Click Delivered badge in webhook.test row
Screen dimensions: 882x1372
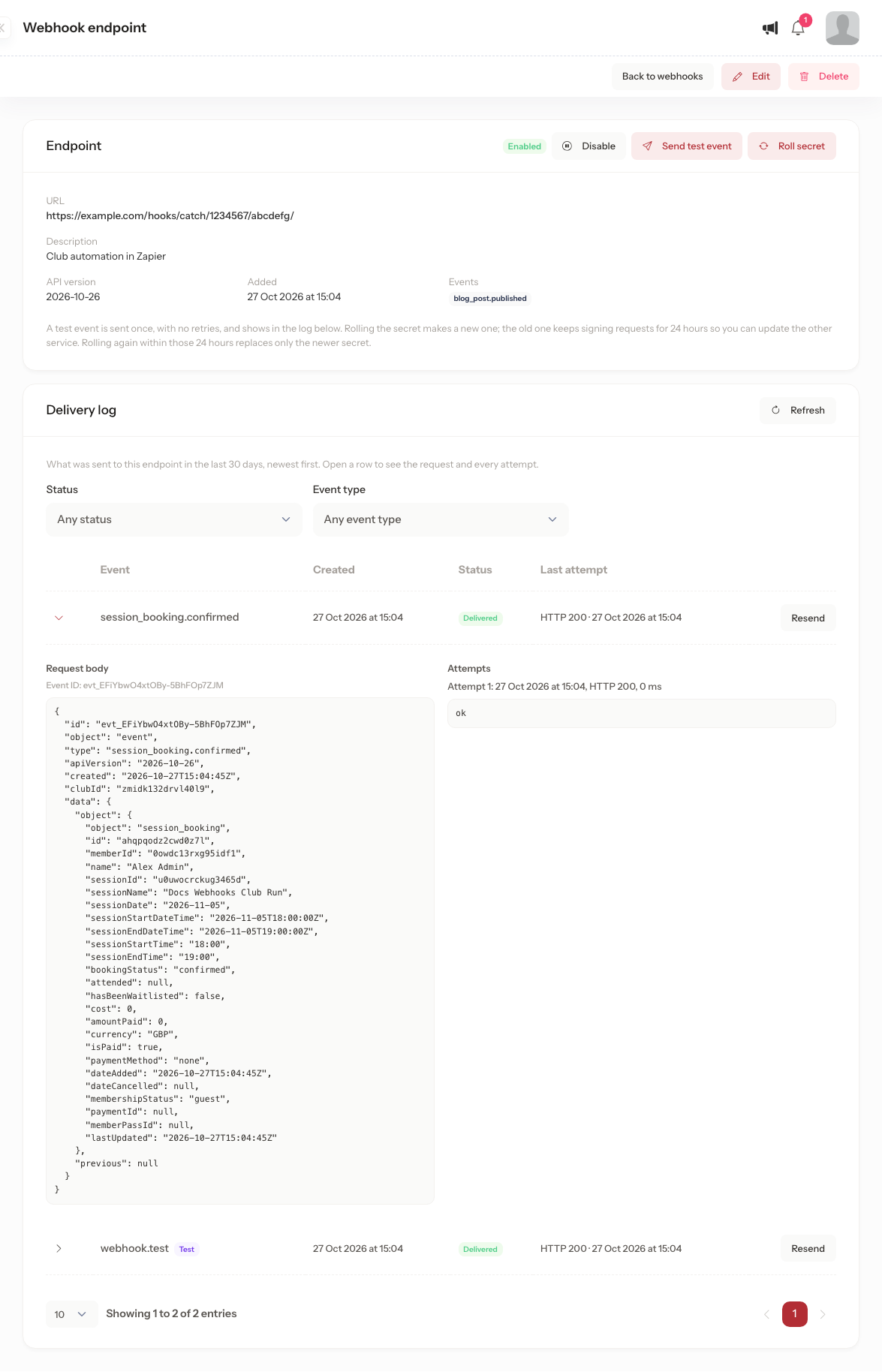tap(480, 1250)
